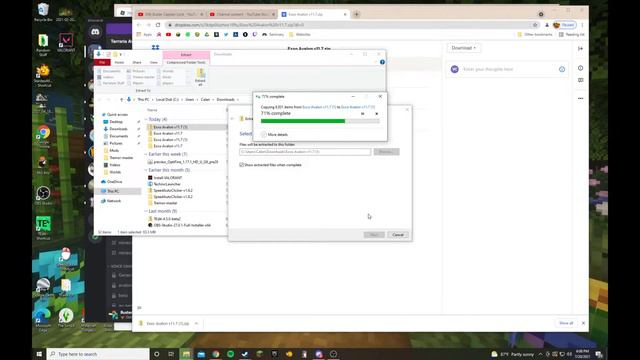Screen dimensions: 640x360
Task: Open Dropbox Download dropdown
Action: tap(463, 48)
